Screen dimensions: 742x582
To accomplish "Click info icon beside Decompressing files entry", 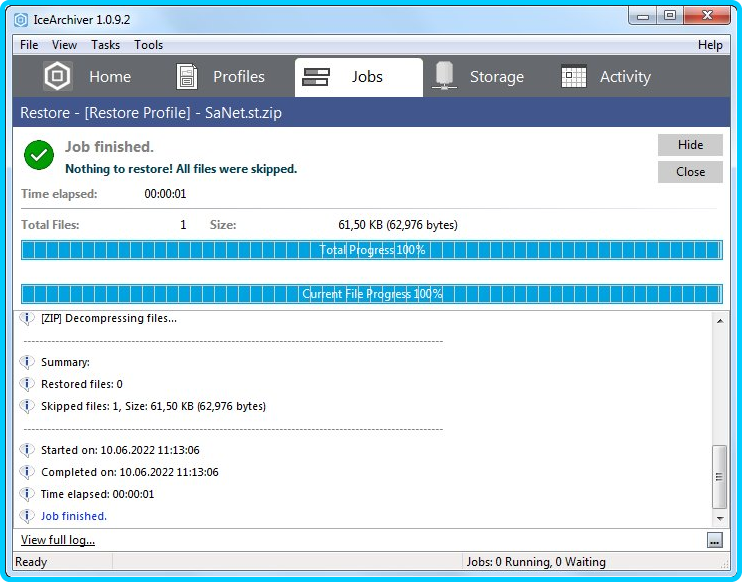I will pos(27,318).
